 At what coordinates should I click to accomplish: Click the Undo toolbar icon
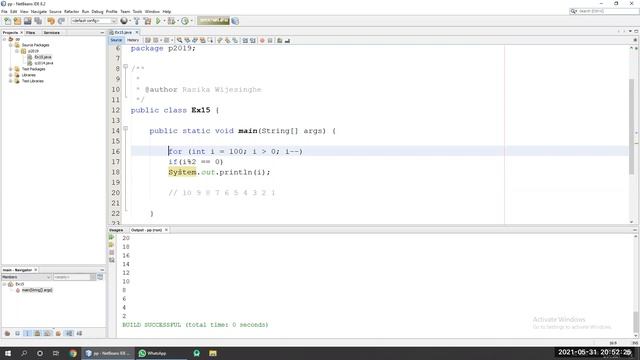(x=51, y=21)
